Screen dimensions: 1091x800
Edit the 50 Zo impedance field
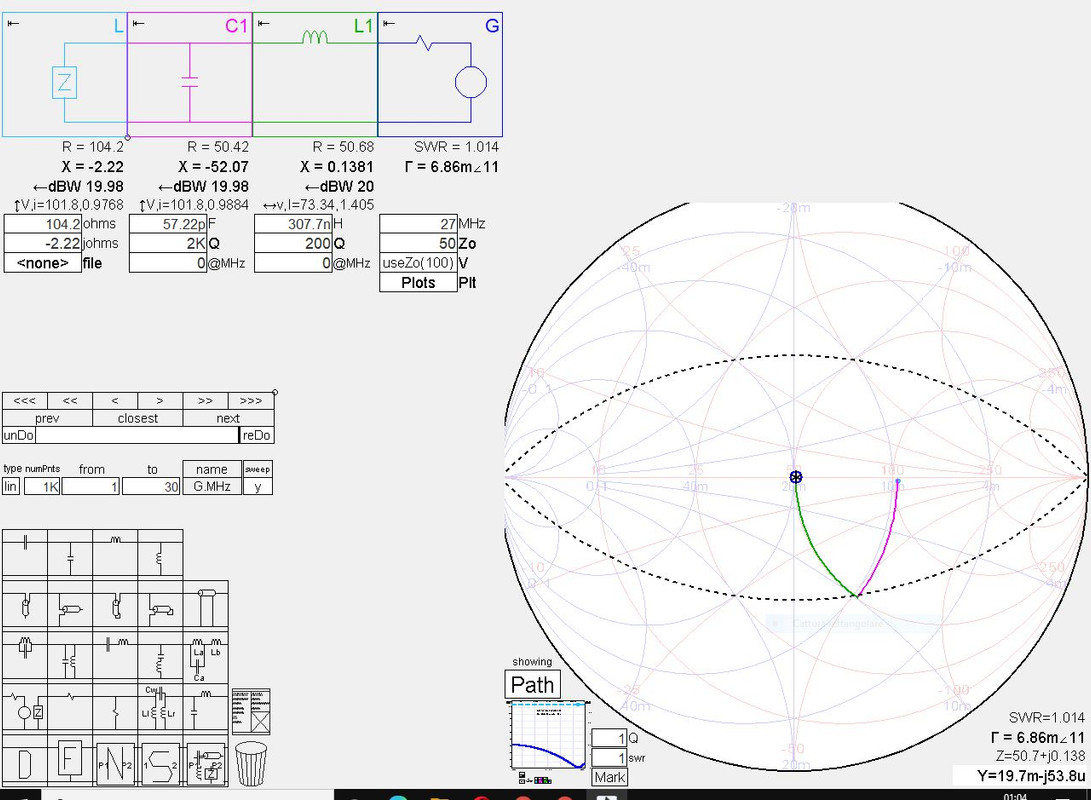point(418,243)
